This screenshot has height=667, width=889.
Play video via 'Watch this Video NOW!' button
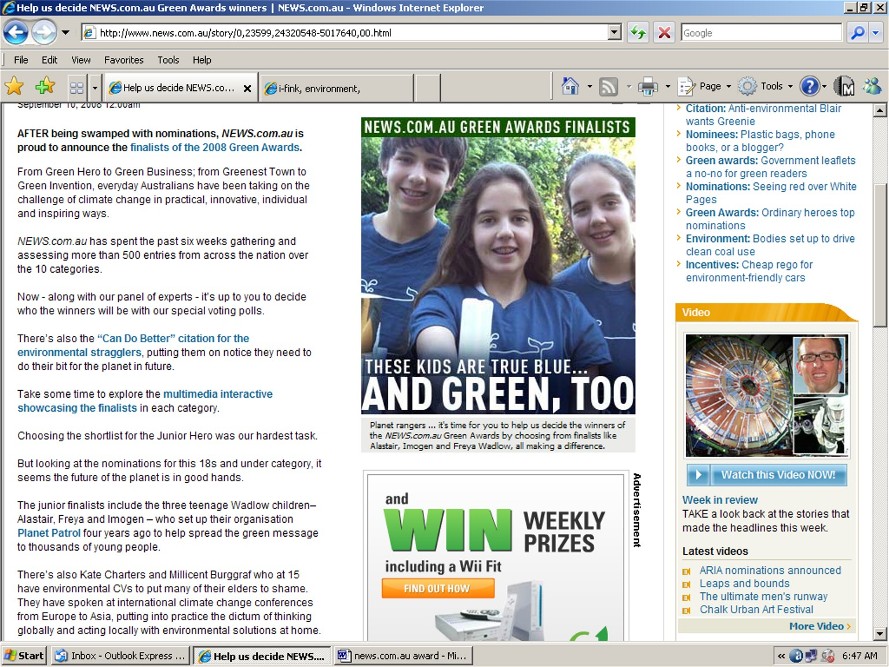tap(767, 475)
